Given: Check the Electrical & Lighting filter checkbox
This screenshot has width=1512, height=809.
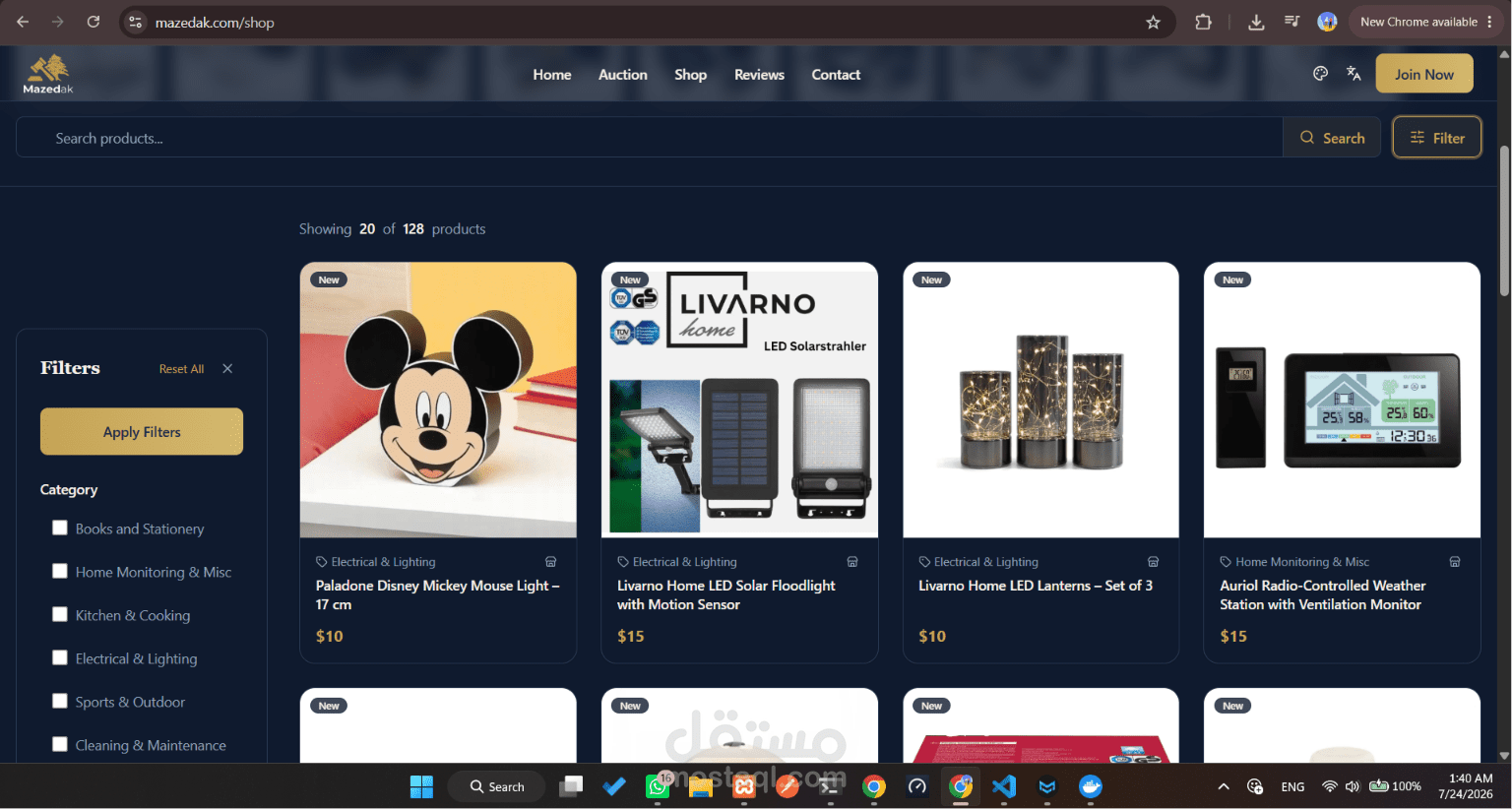Looking at the screenshot, I should coord(60,657).
